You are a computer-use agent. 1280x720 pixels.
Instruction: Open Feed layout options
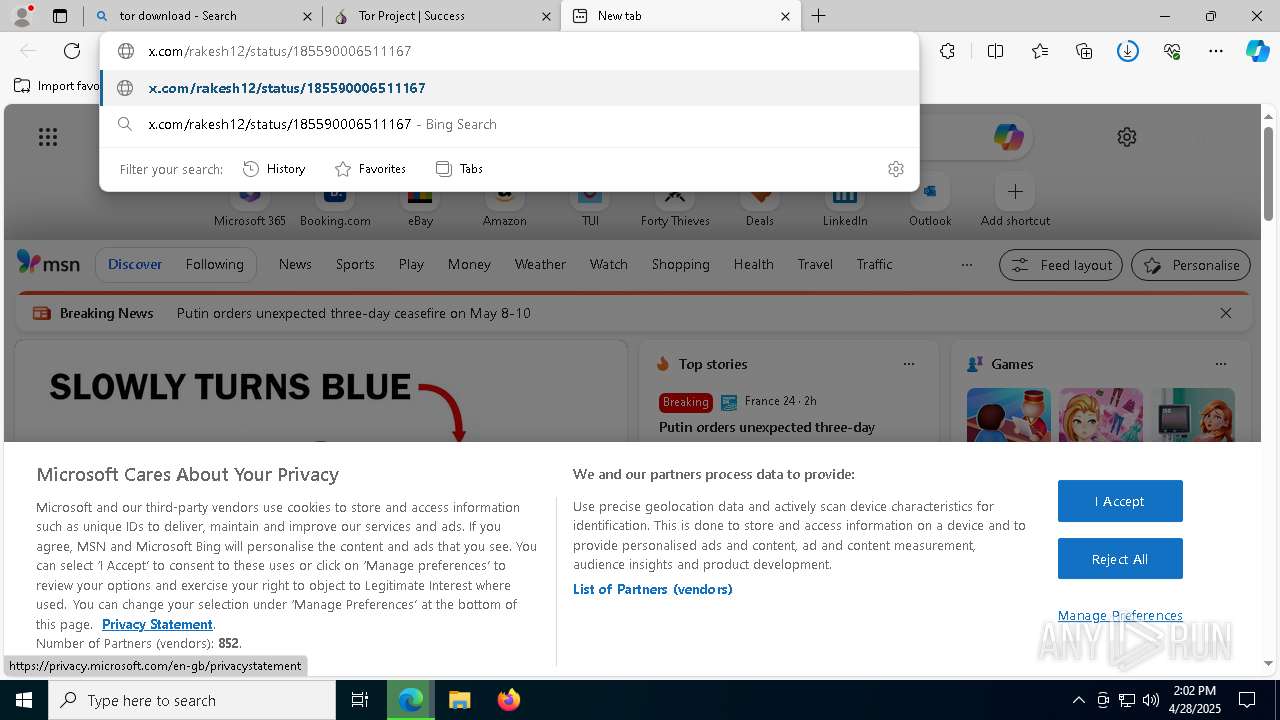pyautogui.click(x=1061, y=265)
